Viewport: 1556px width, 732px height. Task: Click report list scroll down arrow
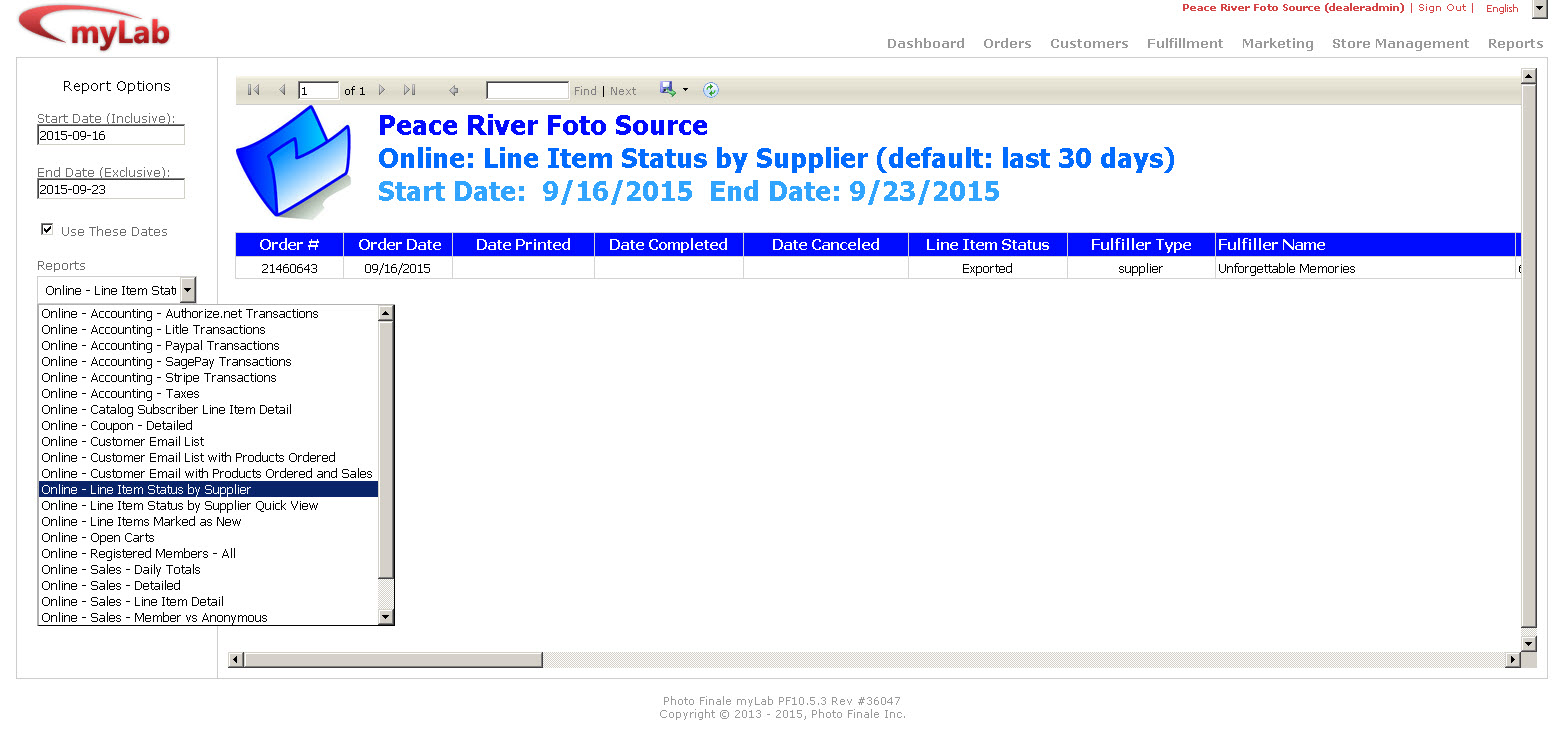pyautogui.click(x=386, y=617)
